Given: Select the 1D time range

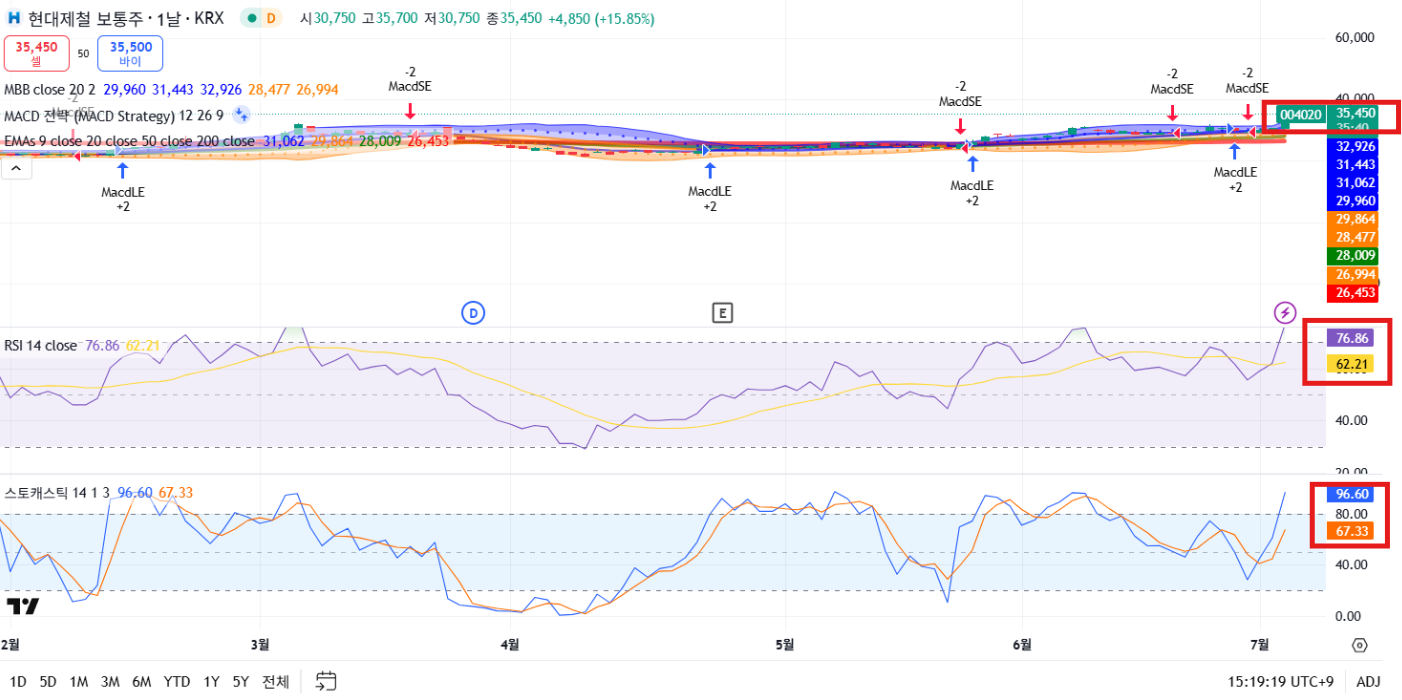Looking at the screenshot, I should click(x=18, y=682).
